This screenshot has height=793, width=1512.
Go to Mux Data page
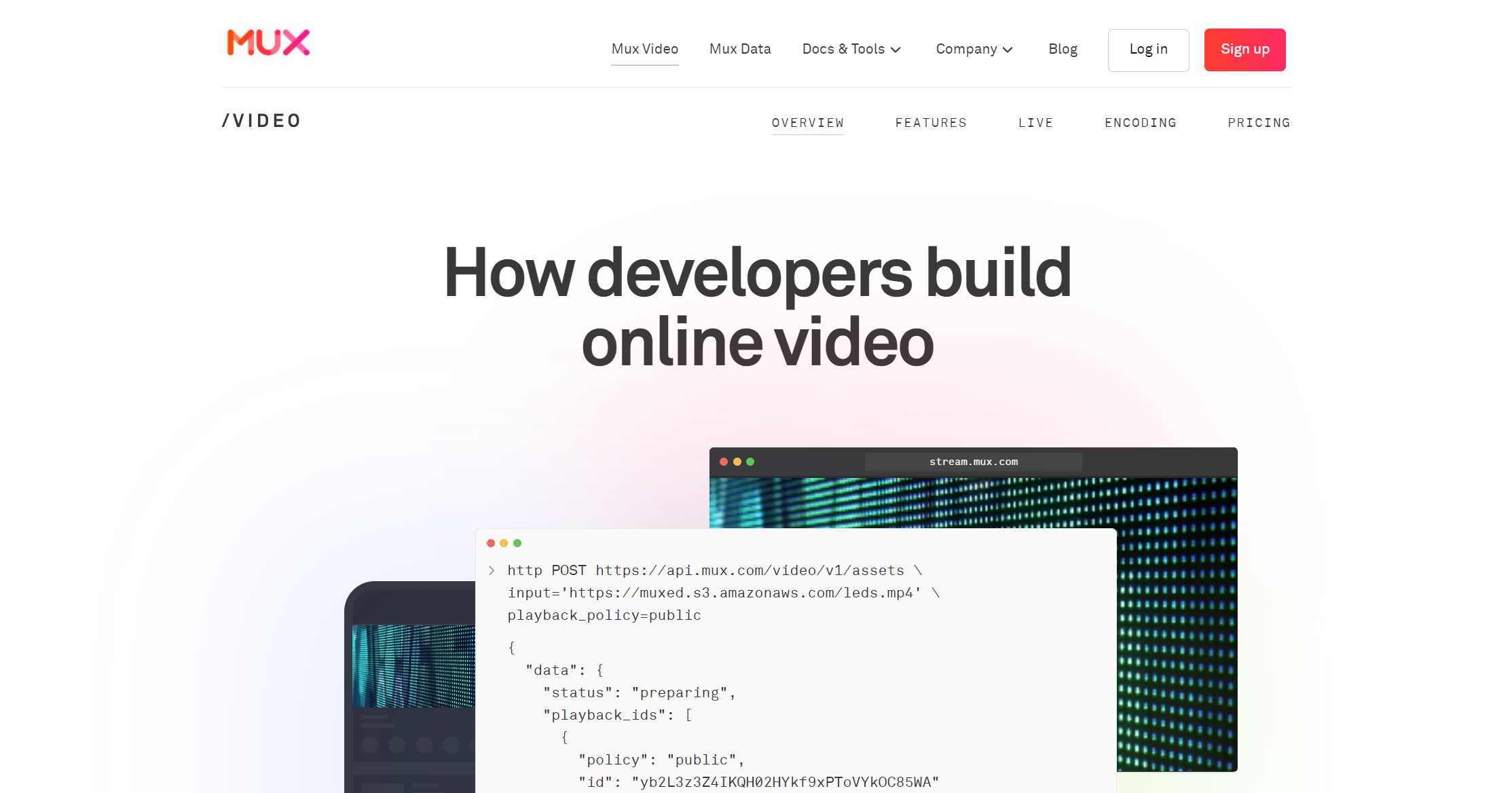click(740, 49)
